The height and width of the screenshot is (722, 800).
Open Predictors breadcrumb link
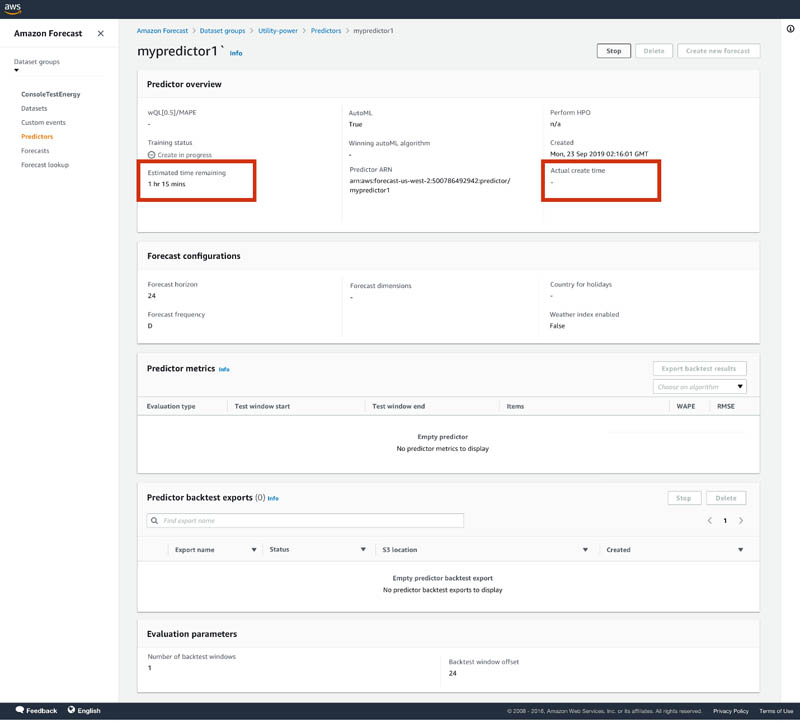click(326, 31)
